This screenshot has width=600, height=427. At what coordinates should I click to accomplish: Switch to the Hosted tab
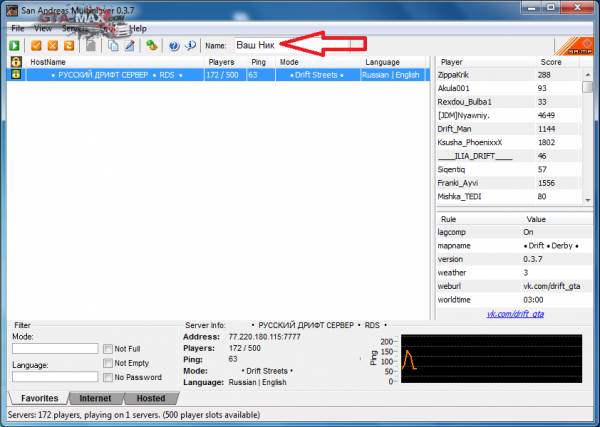coord(151,398)
